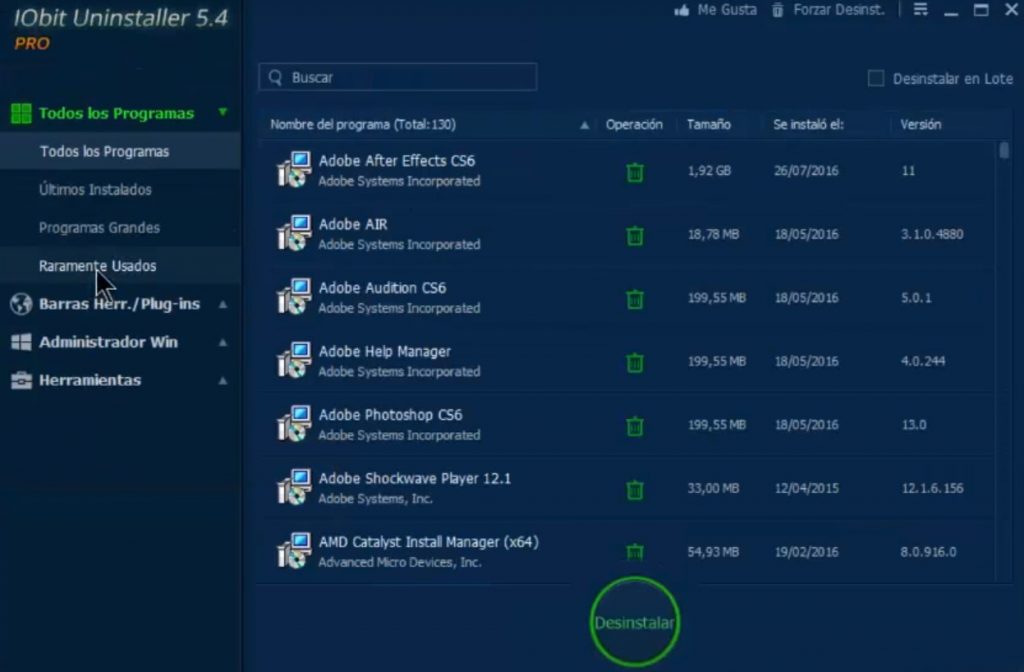Select the AMD Catalyst Install Manager (x64) name

coord(428,541)
